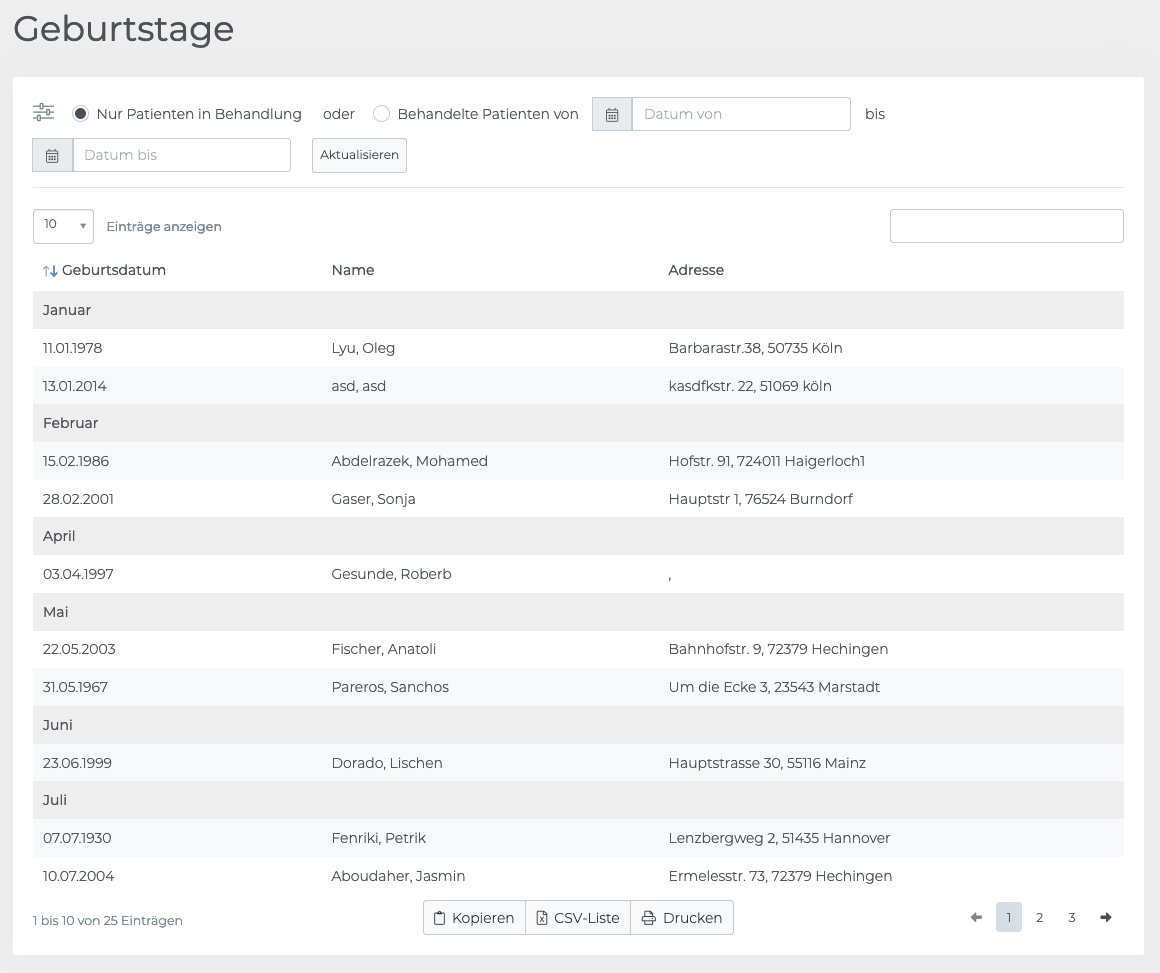This screenshot has width=1160, height=973.
Task: Click the table search field
Action: tap(1006, 226)
